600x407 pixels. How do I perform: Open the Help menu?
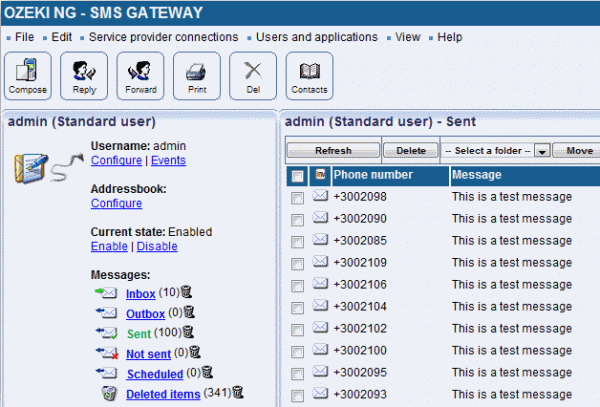click(450, 37)
